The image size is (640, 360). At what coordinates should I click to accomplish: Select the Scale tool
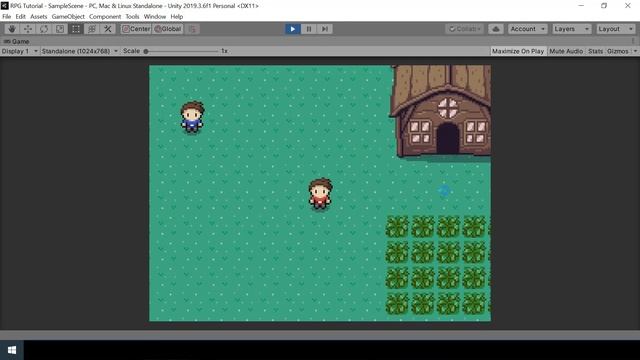coord(60,29)
